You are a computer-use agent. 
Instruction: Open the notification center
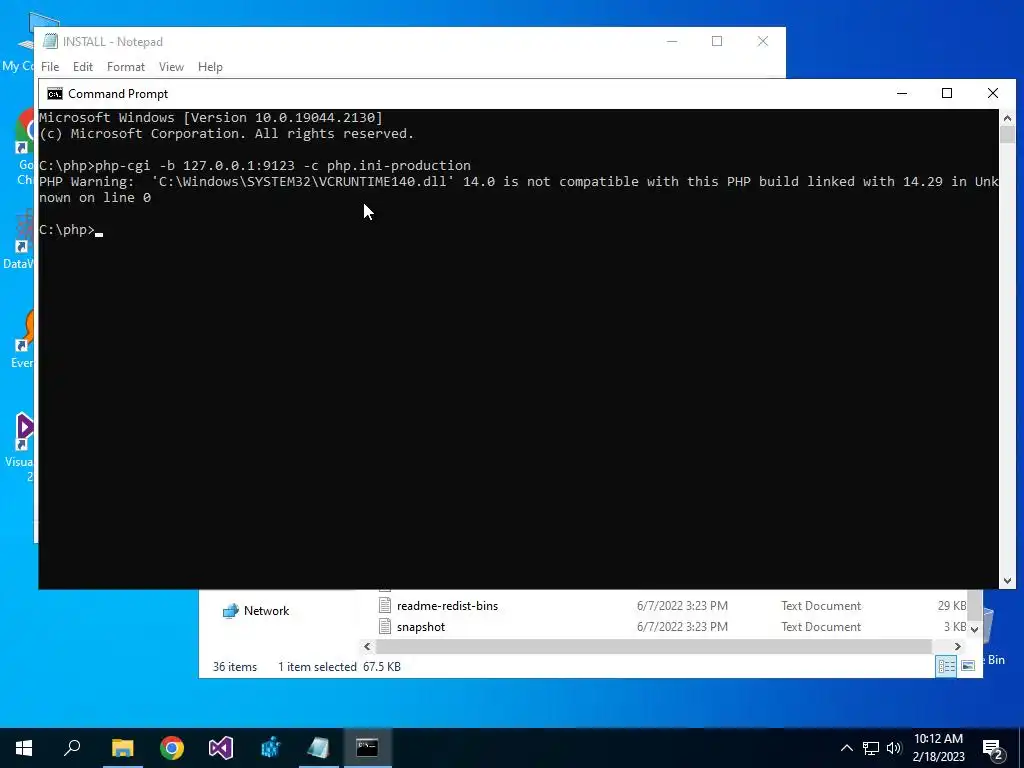[993, 748]
